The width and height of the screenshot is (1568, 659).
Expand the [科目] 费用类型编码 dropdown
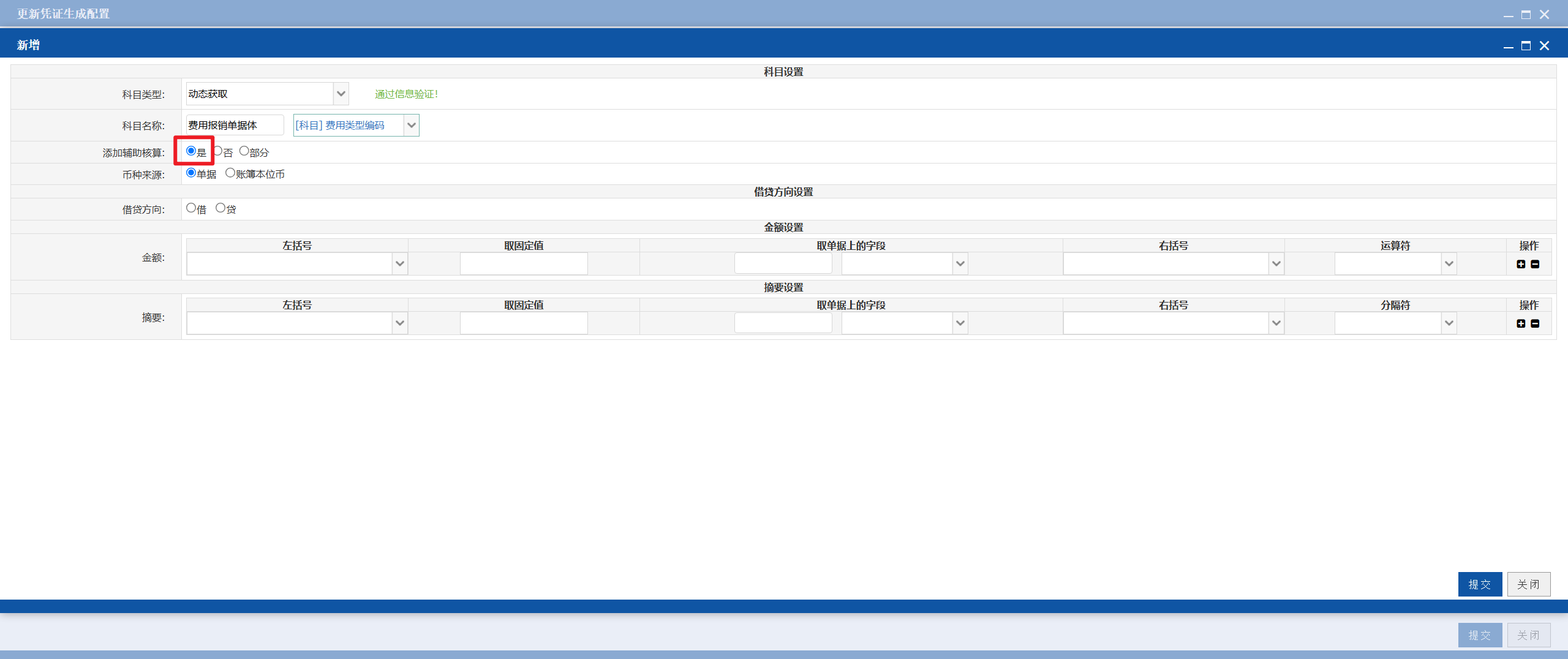[x=356, y=125]
